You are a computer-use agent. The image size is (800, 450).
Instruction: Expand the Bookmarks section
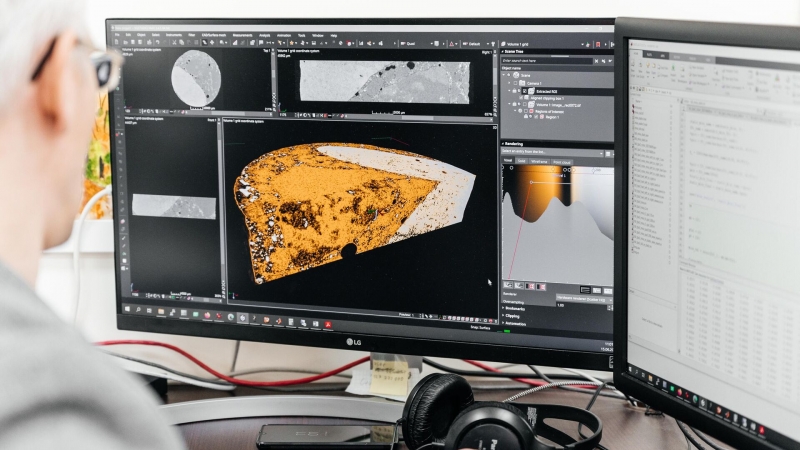[x=504, y=306]
